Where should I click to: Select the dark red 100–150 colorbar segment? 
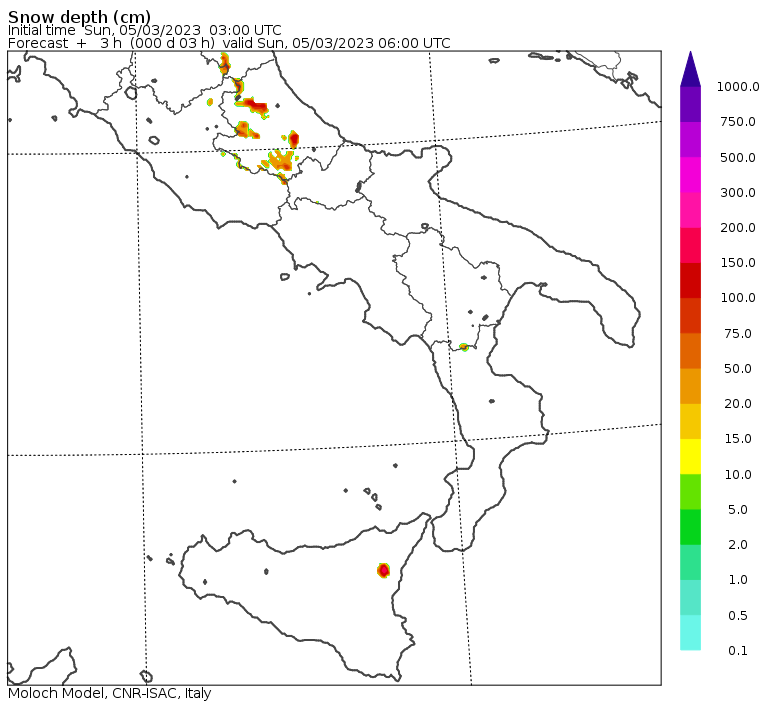coord(690,280)
